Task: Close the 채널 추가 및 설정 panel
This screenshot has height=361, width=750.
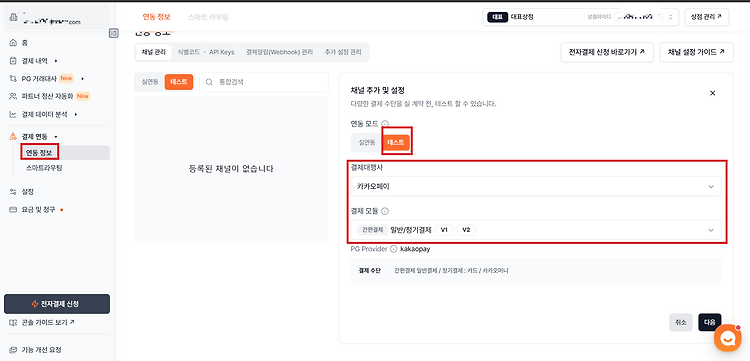Action: tap(712, 93)
